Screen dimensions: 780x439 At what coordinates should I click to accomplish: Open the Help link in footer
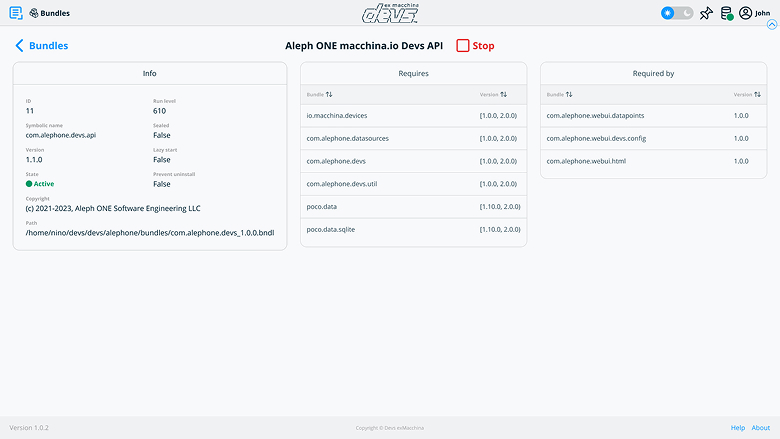pos(738,428)
